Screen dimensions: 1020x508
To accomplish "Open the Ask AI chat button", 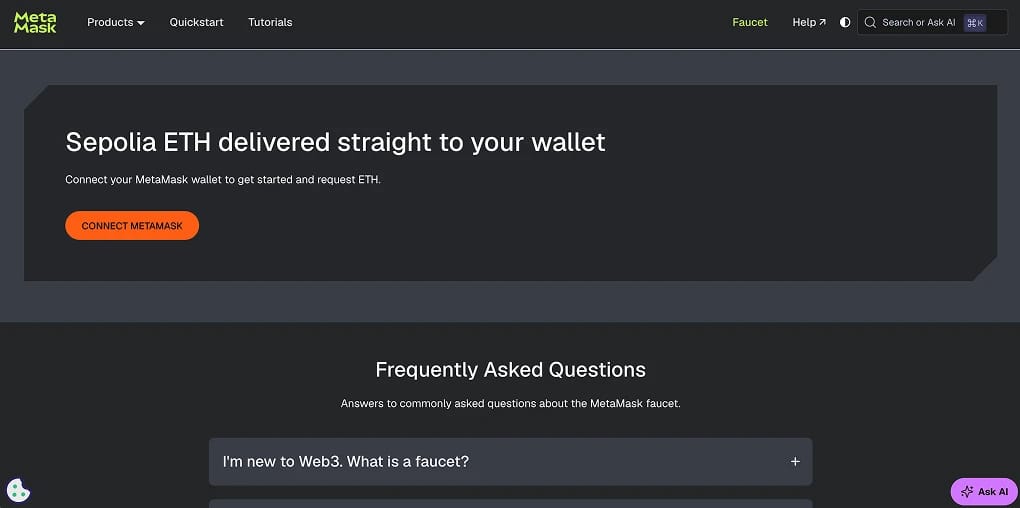I will tap(984, 492).
